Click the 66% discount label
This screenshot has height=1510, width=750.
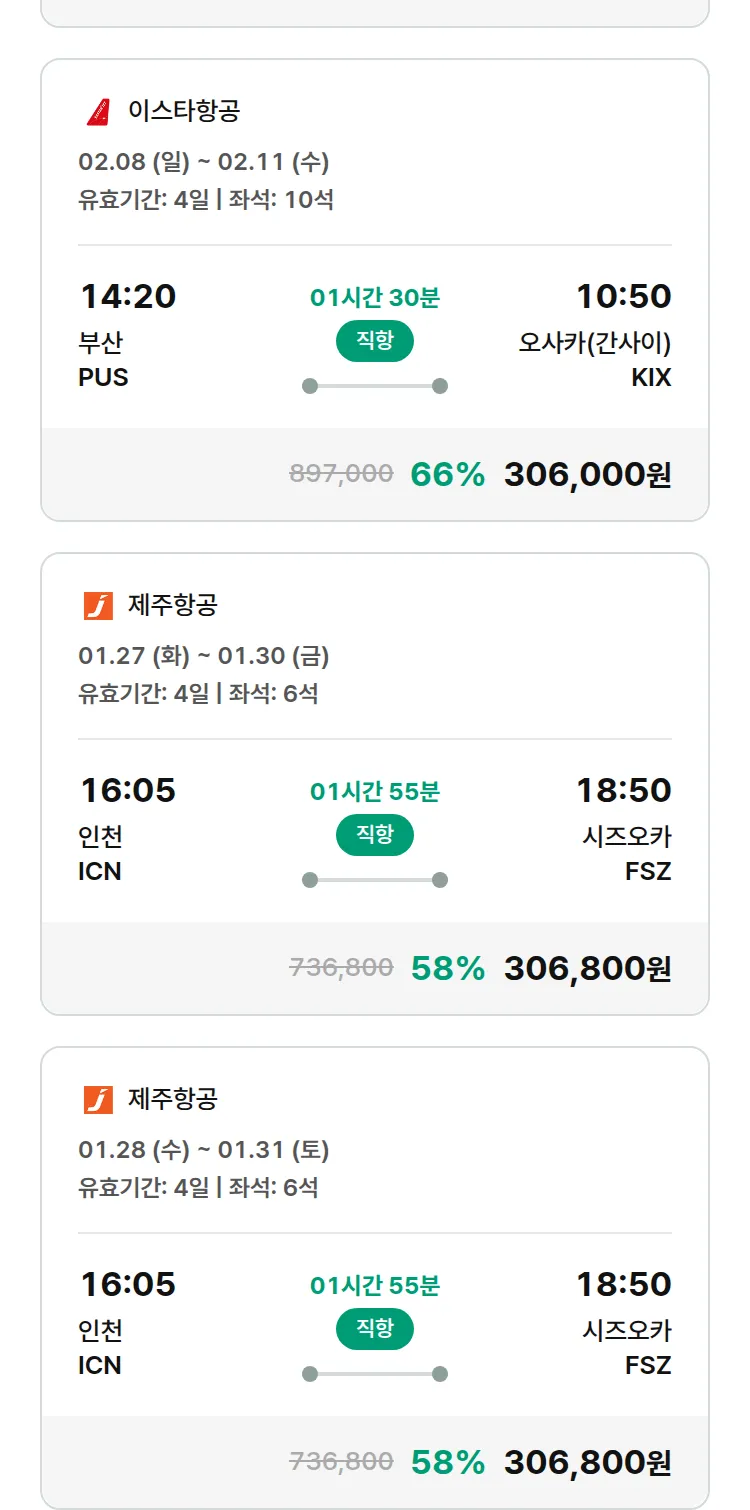pyautogui.click(x=447, y=474)
